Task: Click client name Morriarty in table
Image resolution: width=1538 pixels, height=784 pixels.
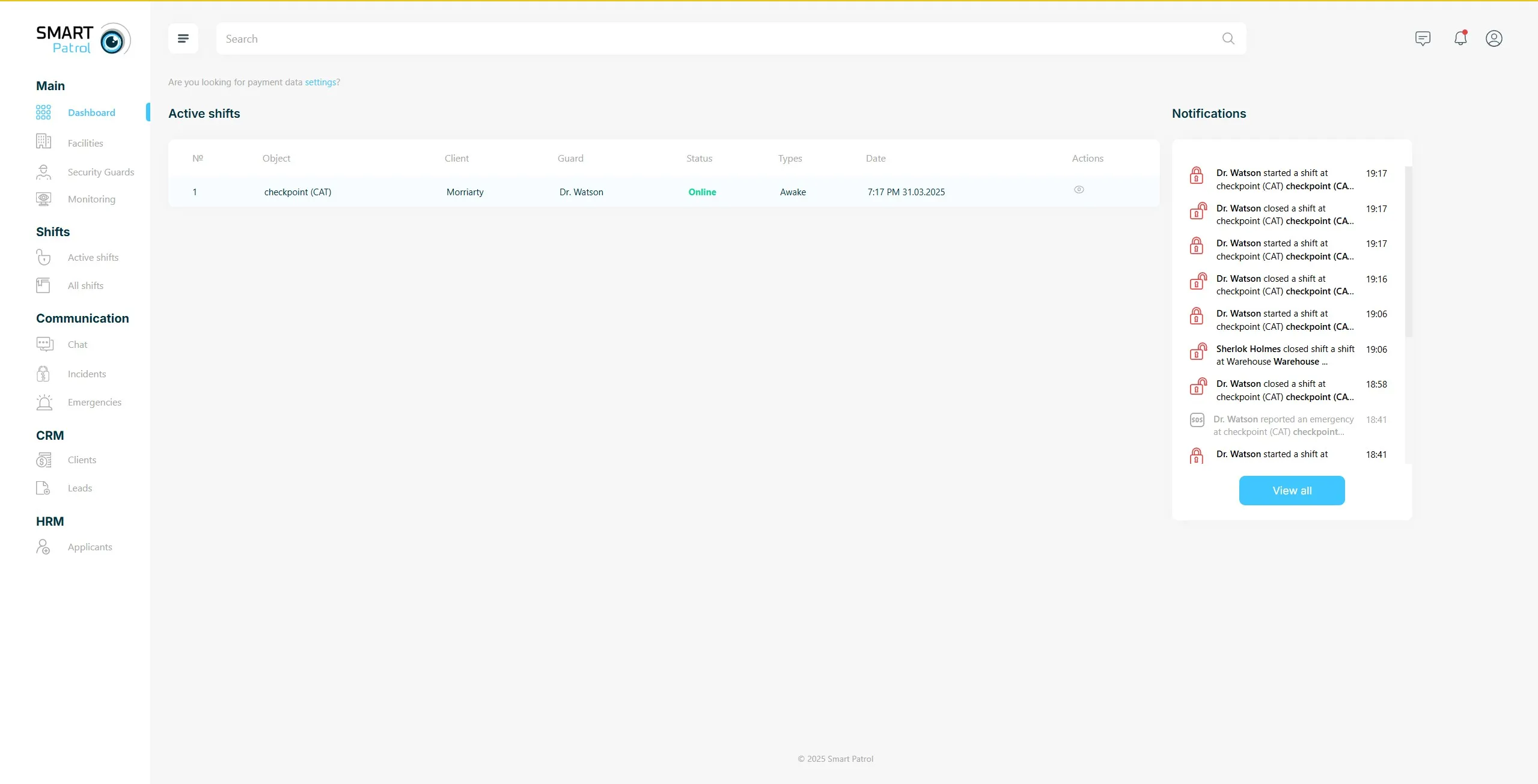Action: [x=465, y=192]
